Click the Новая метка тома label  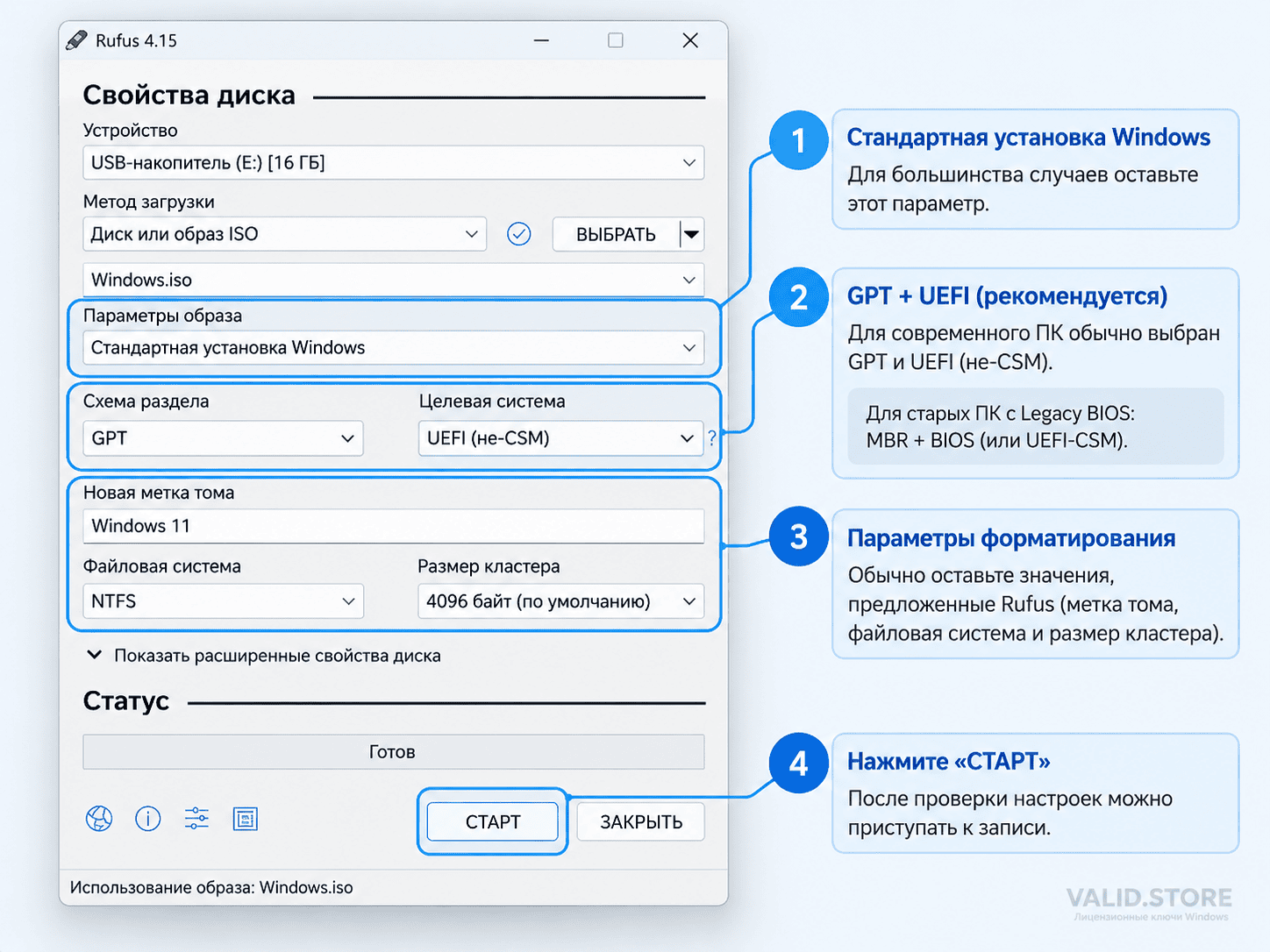point(159,493)
